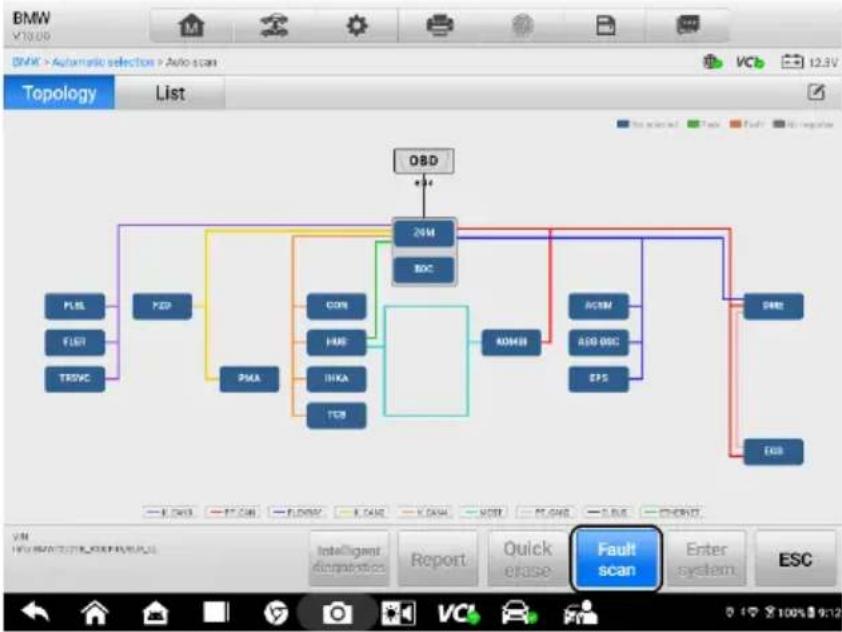Click the green status legend swatch
Image resolution: width=842 pixels, height=632 pixels.
pos(693,125)
